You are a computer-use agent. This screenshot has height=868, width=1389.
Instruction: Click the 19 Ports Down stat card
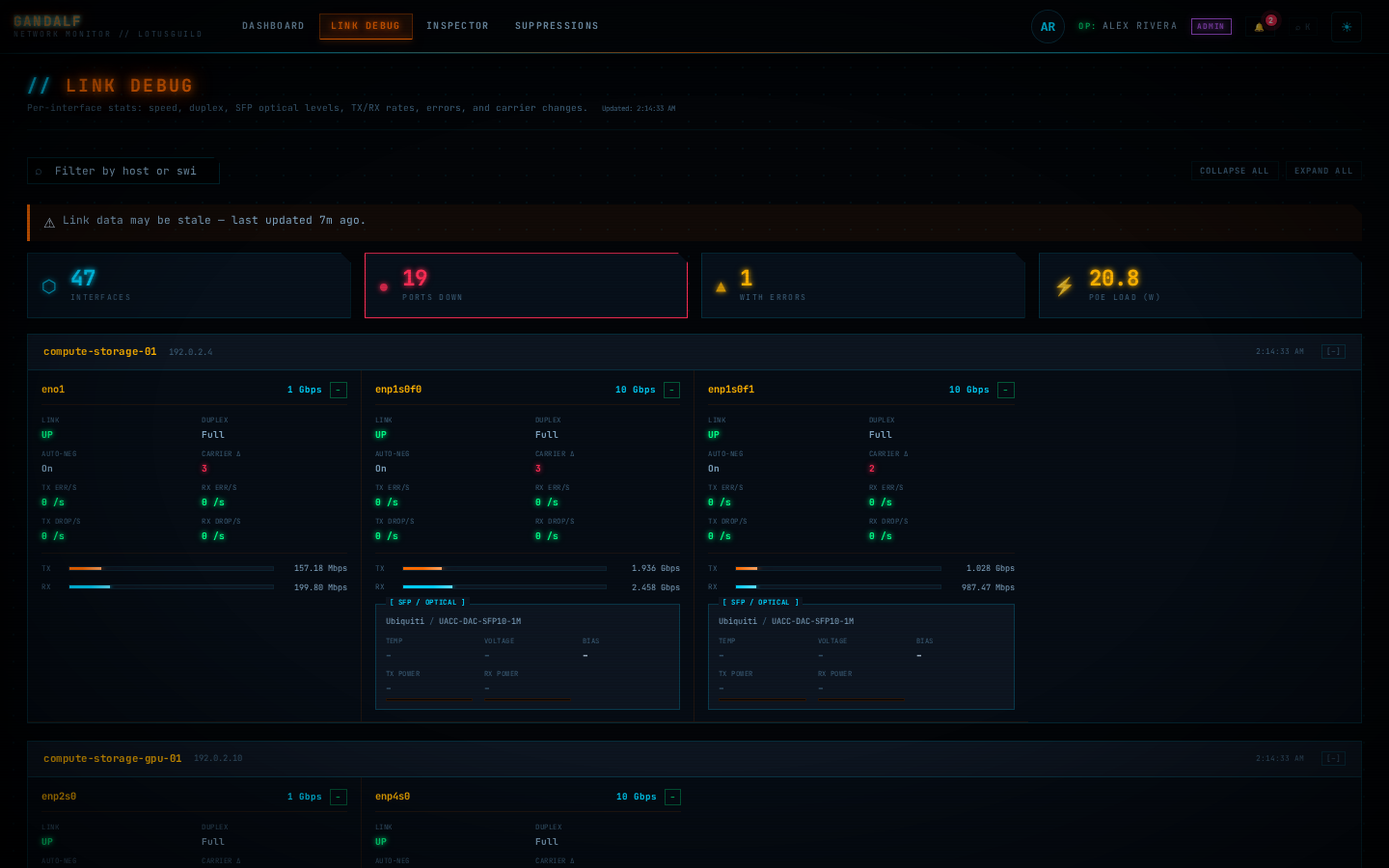coord(526,285)
